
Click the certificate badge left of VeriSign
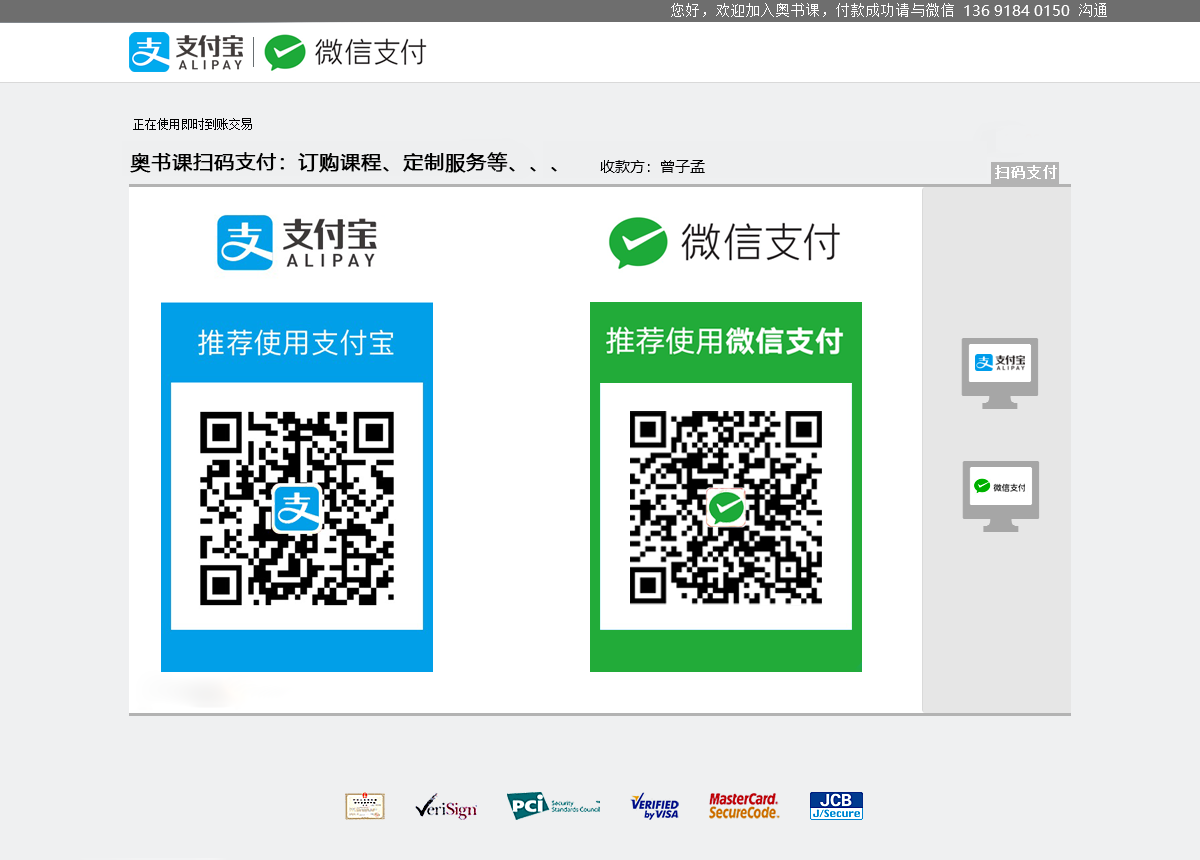(365, 806)
